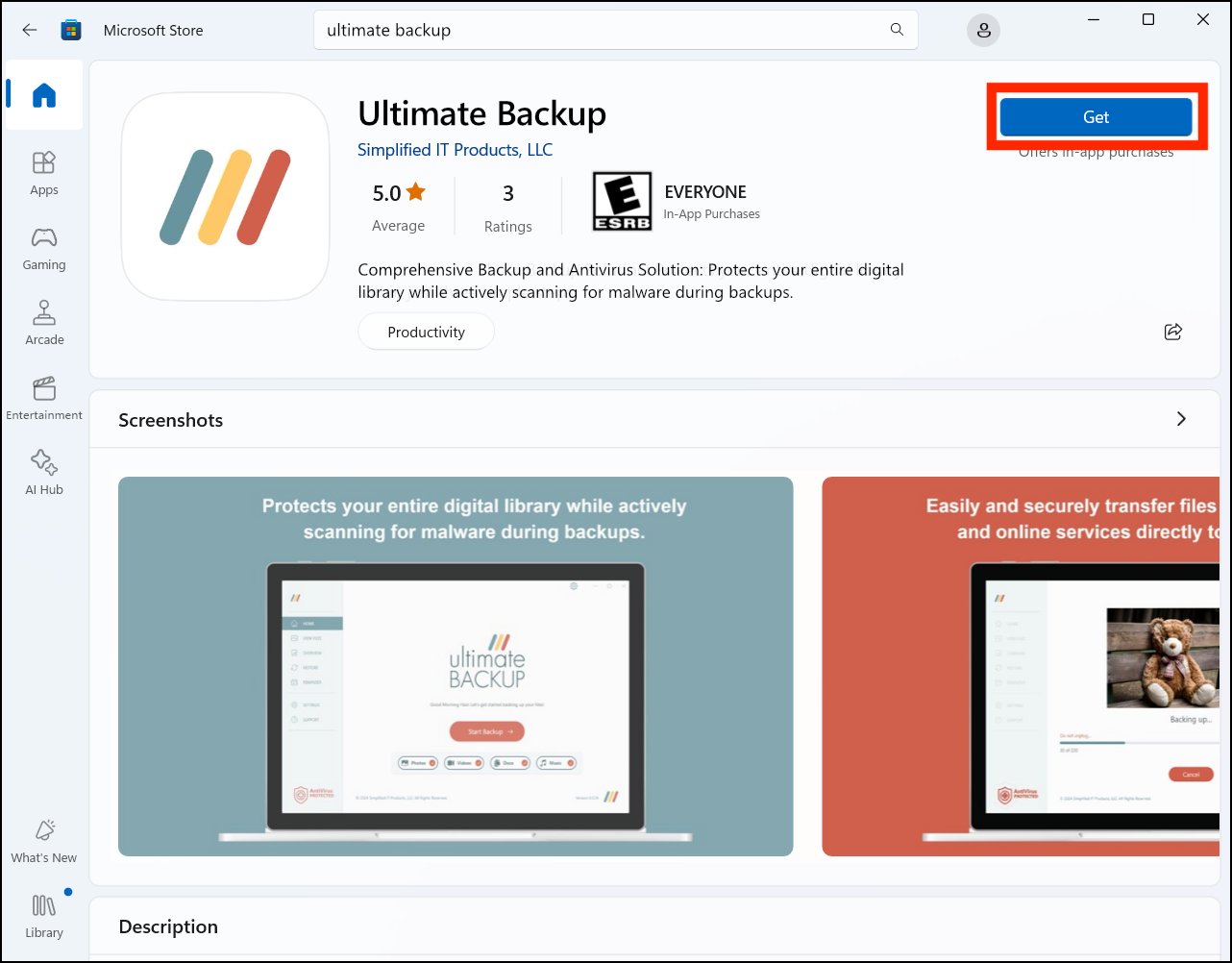This screenshot has width=1232, height=963.
Task: Select the Productivity category tag
Action: click(426, 332)
